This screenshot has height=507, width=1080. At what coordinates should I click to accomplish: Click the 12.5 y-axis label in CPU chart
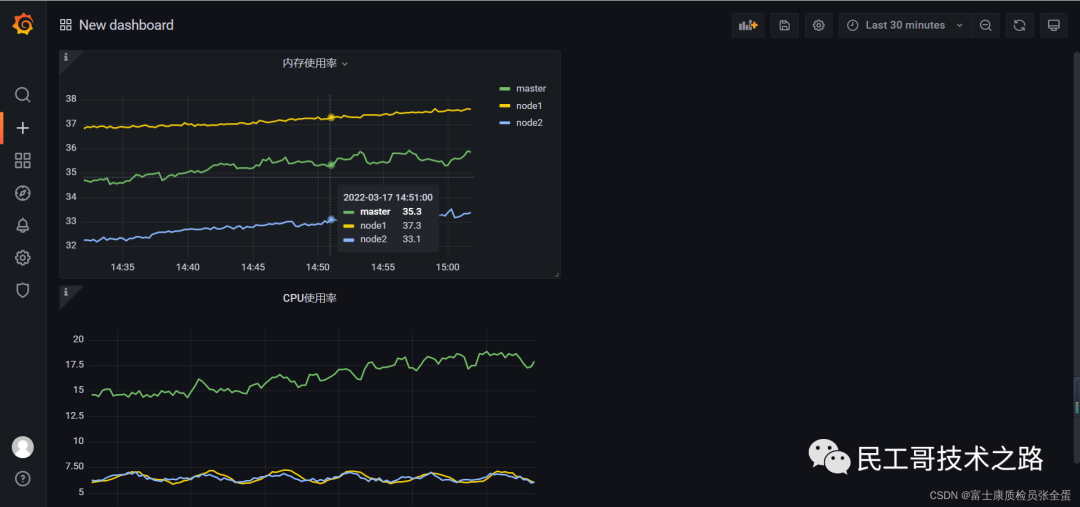coord(75,415)
